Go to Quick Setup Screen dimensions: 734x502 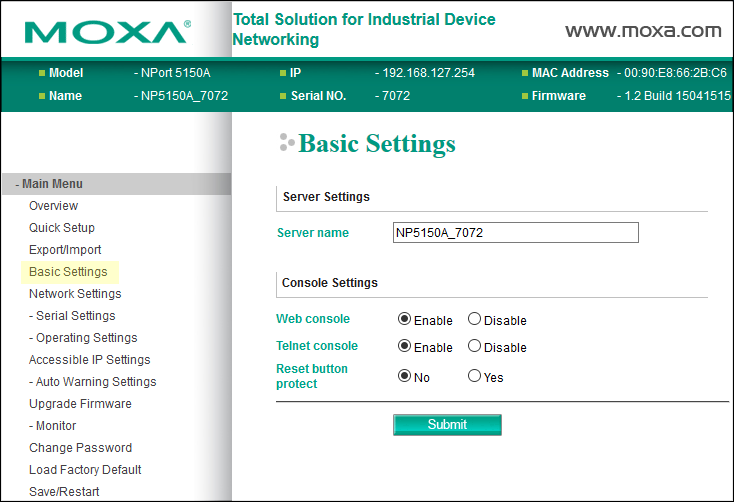point(62,228)
